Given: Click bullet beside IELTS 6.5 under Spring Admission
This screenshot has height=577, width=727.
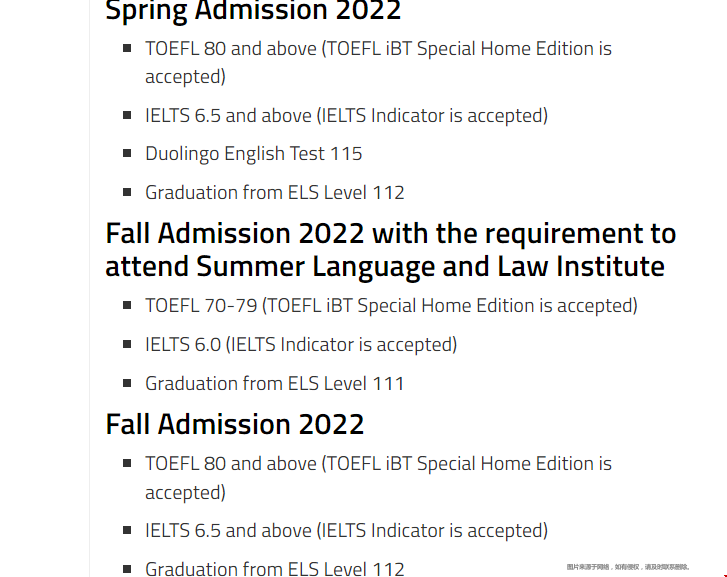Looking at the screenshot, I should pos(127,115).
